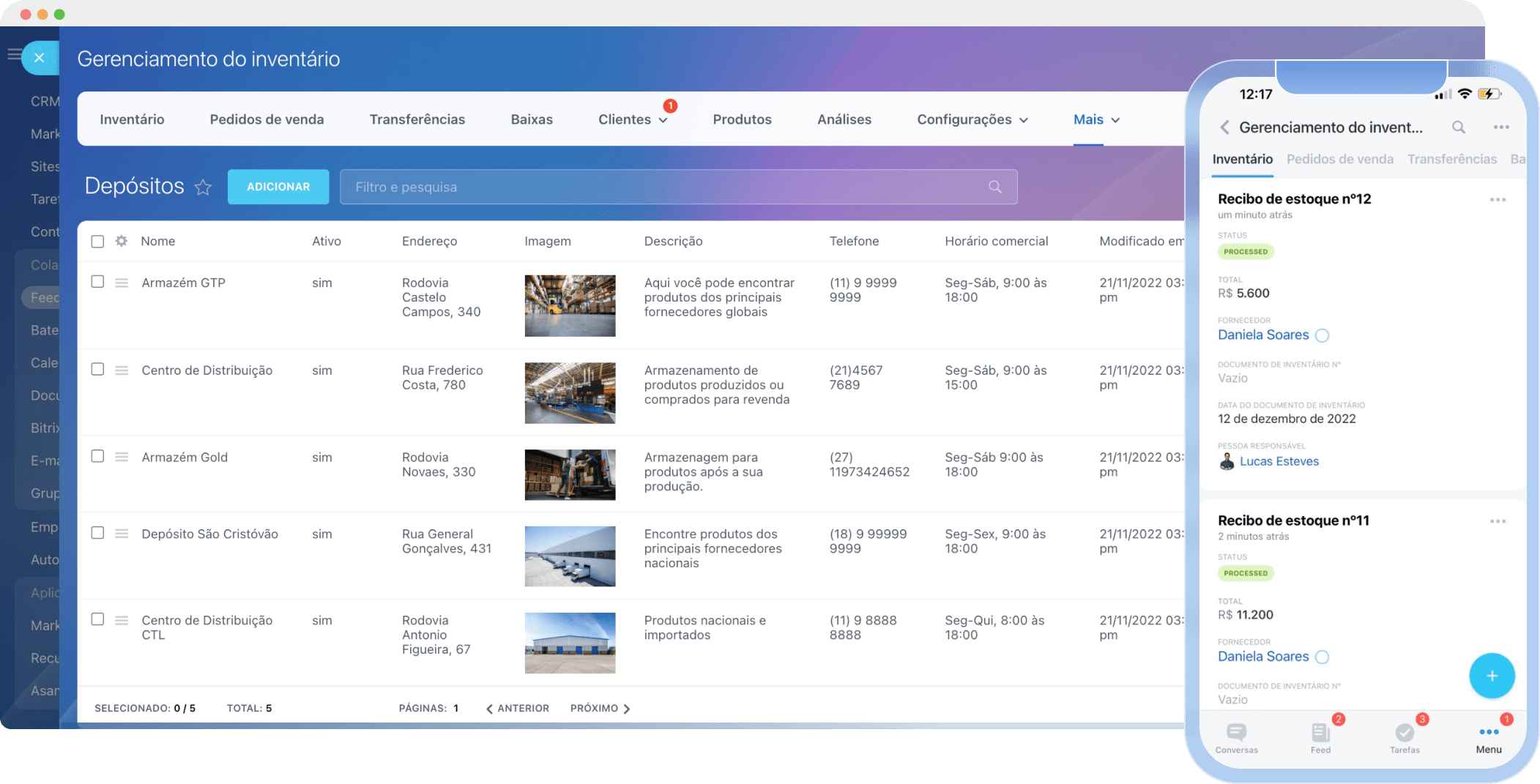Select the Armazém GTP row checkbox
Viewport: 1540px width, 784px height.
(x=97, y=282)
